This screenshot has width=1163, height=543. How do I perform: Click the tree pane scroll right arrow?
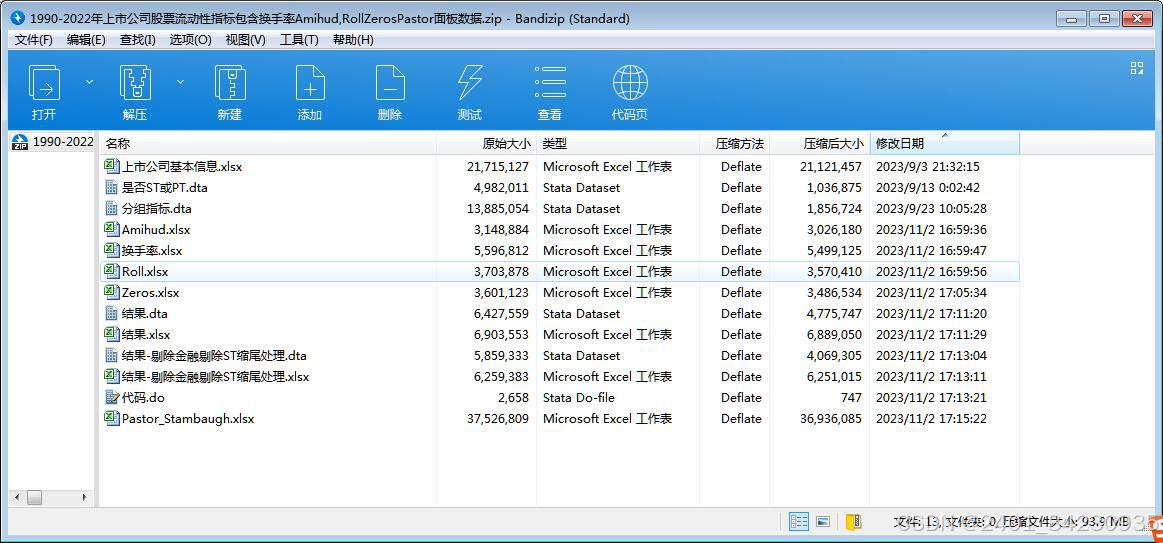tap(84, 498)
